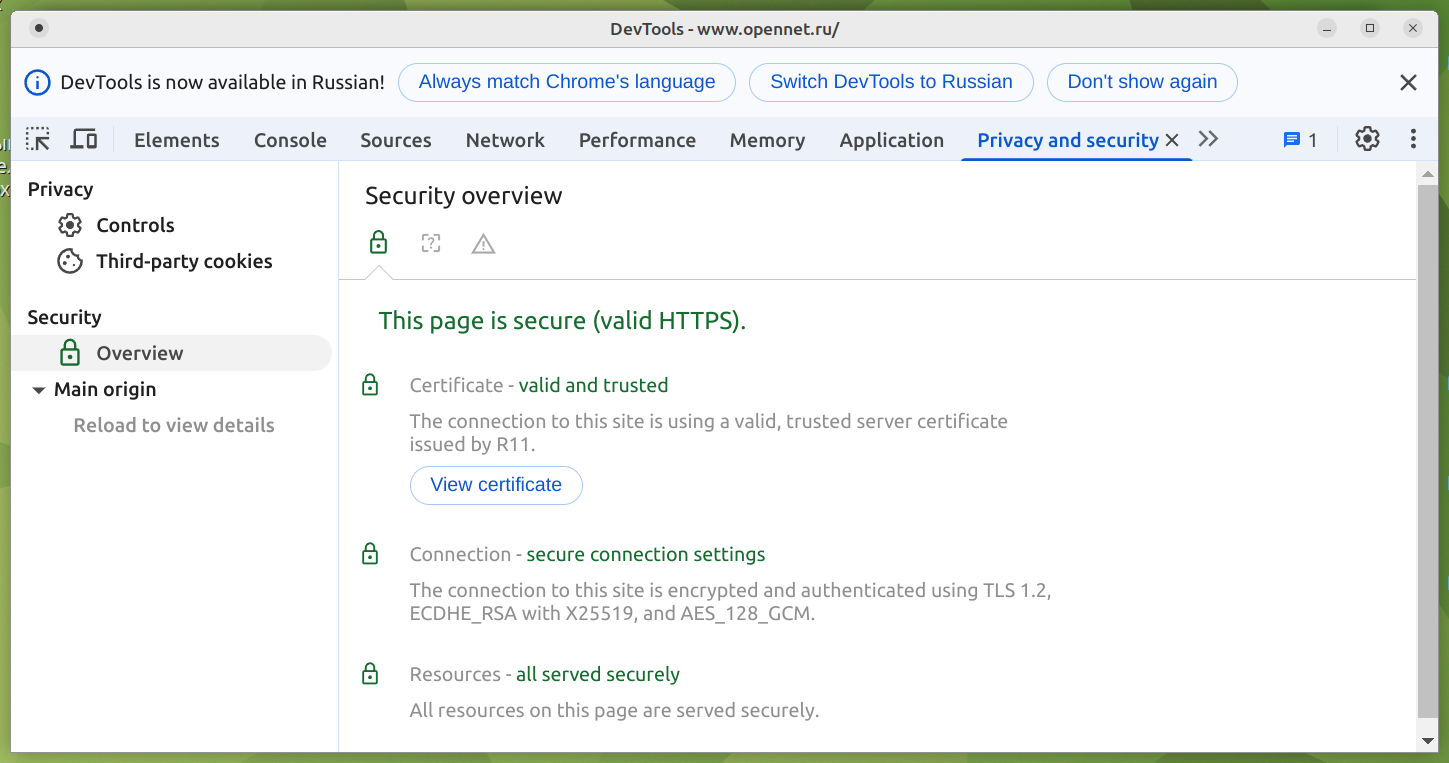Viewport: 1449px width, 763px height.
Task: Activate the inspect element picker icon
Action: (38, 140)
